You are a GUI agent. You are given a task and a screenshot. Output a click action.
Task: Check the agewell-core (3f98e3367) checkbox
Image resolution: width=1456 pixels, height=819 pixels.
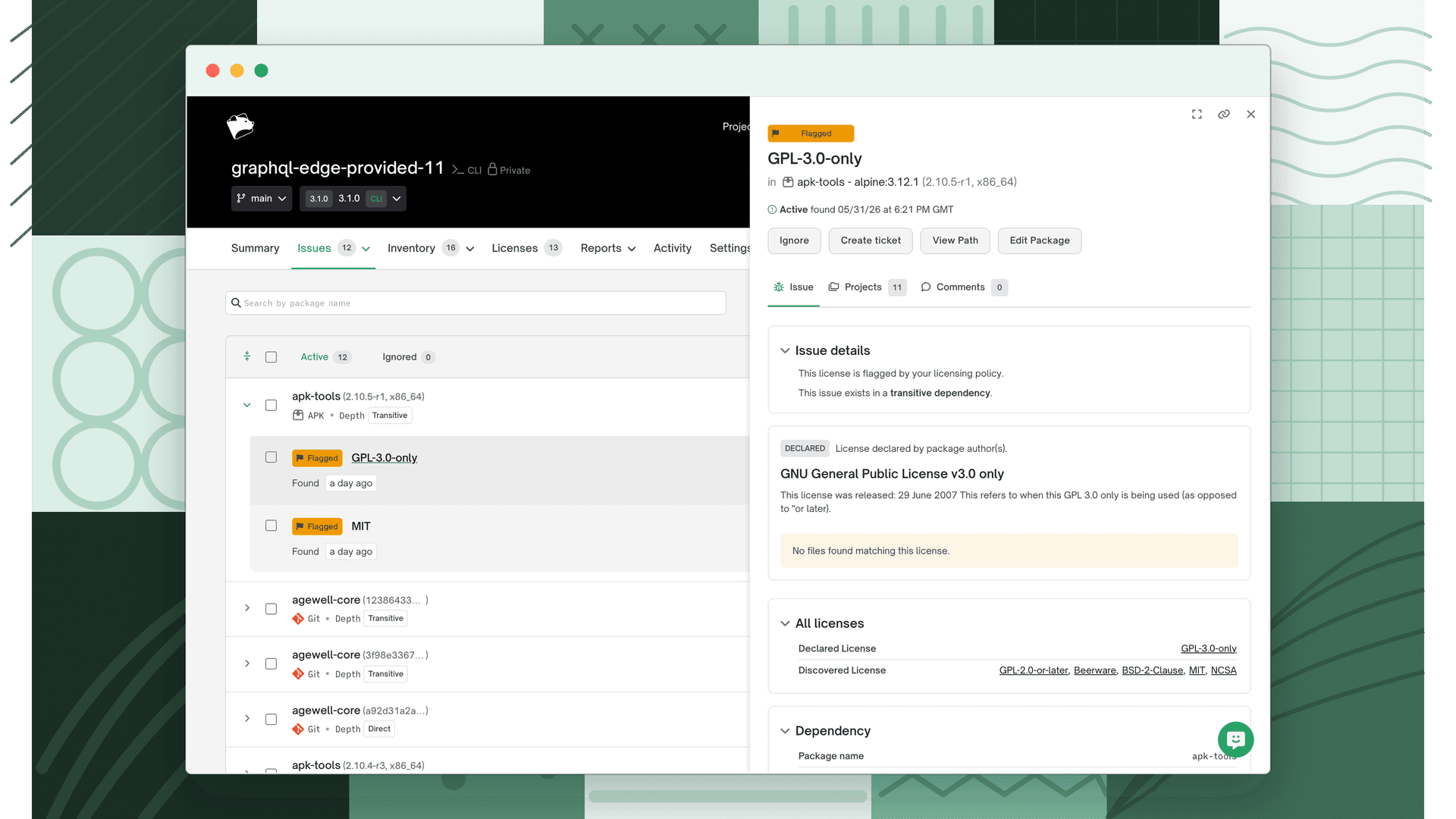pos(271,664)
